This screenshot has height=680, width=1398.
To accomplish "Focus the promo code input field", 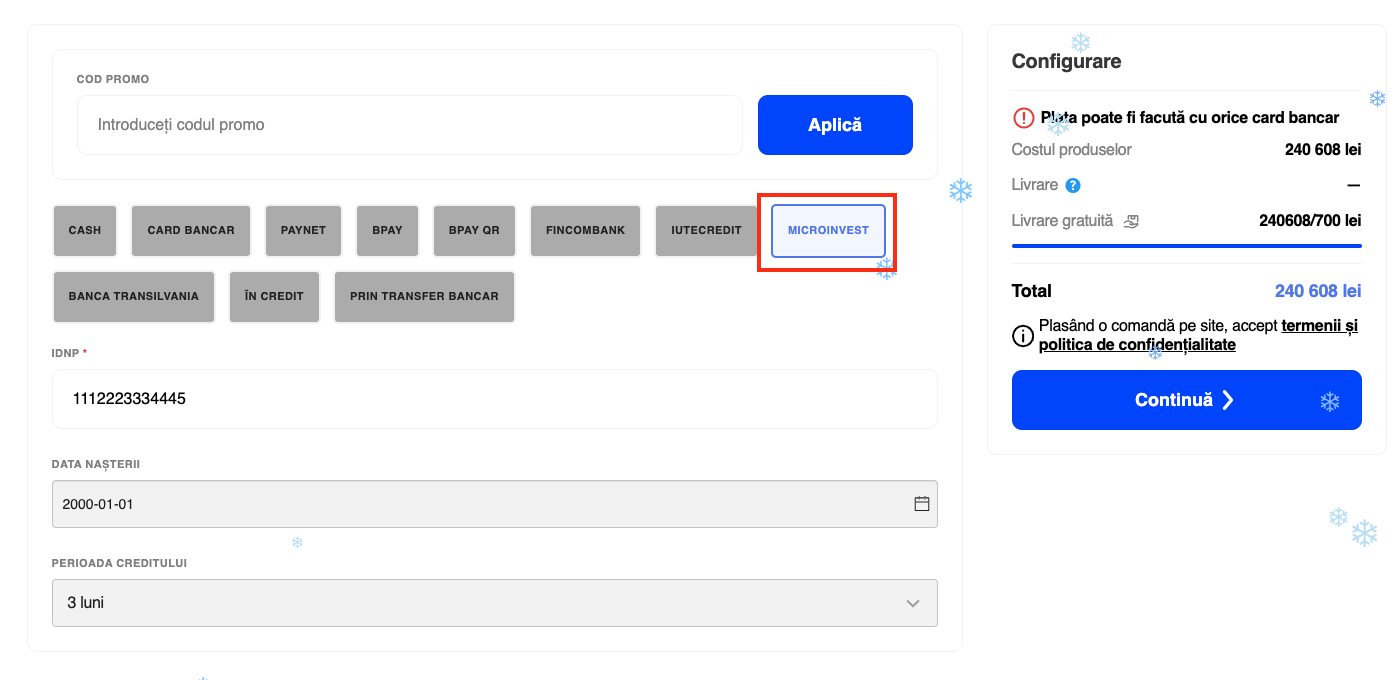I will (x=410, y=125).
